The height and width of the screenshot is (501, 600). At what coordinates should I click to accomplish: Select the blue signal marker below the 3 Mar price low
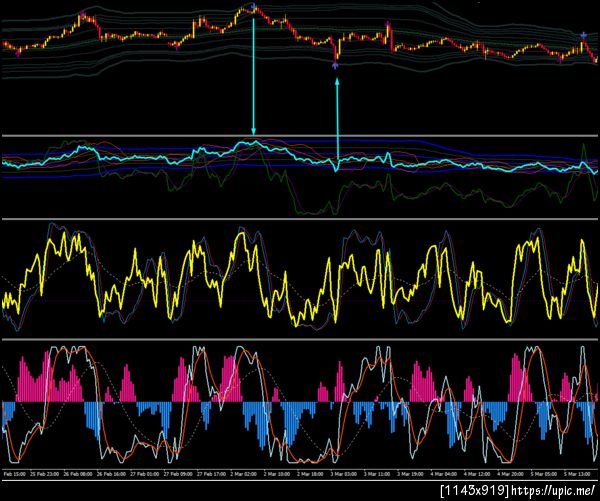click(335, 66)
